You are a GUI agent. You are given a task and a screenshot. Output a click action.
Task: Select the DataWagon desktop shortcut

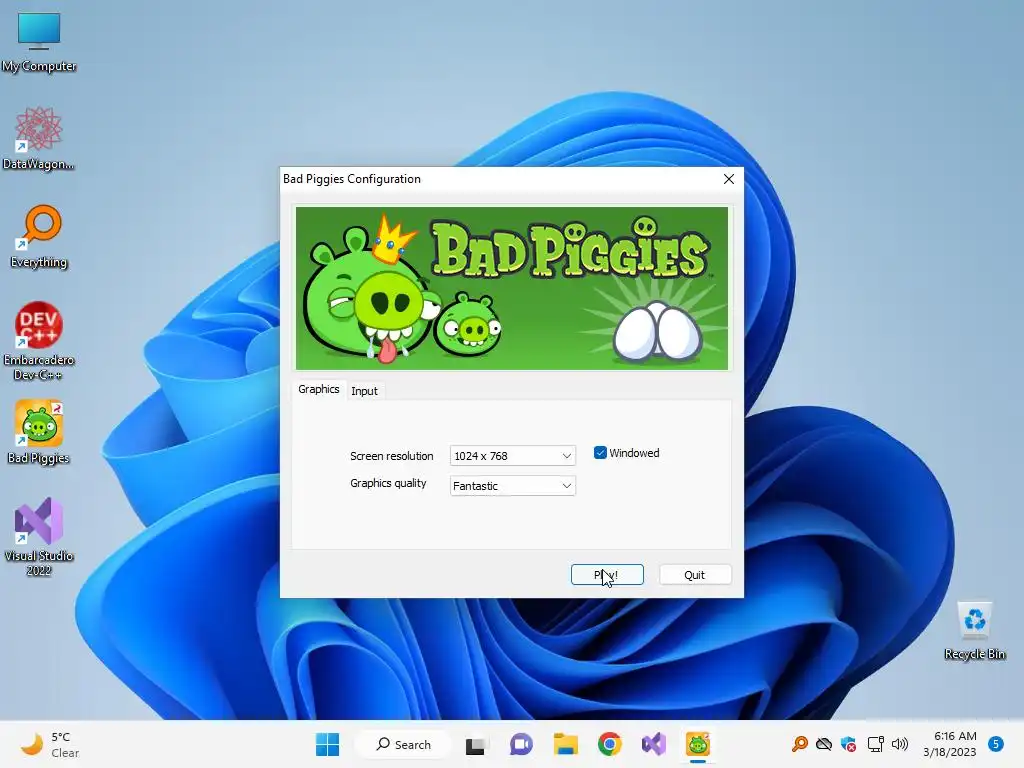coord(38,138)
